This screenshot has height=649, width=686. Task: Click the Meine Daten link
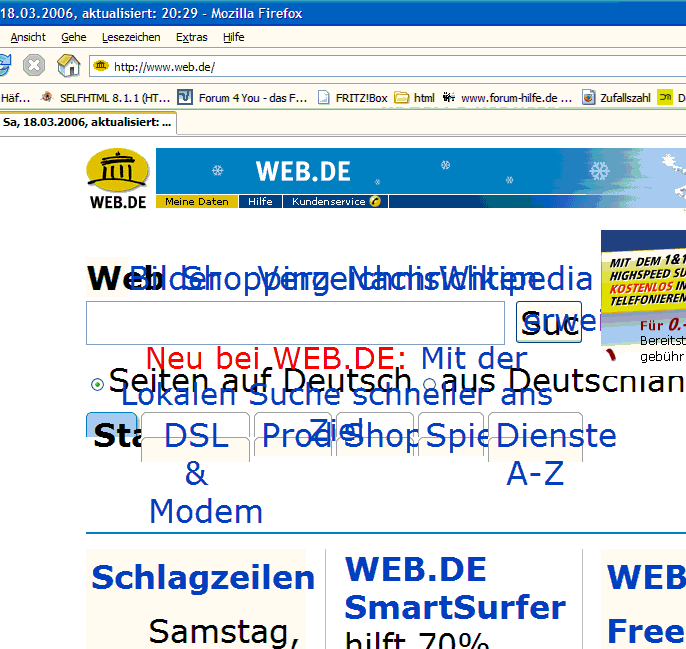(x=196, y=202)
